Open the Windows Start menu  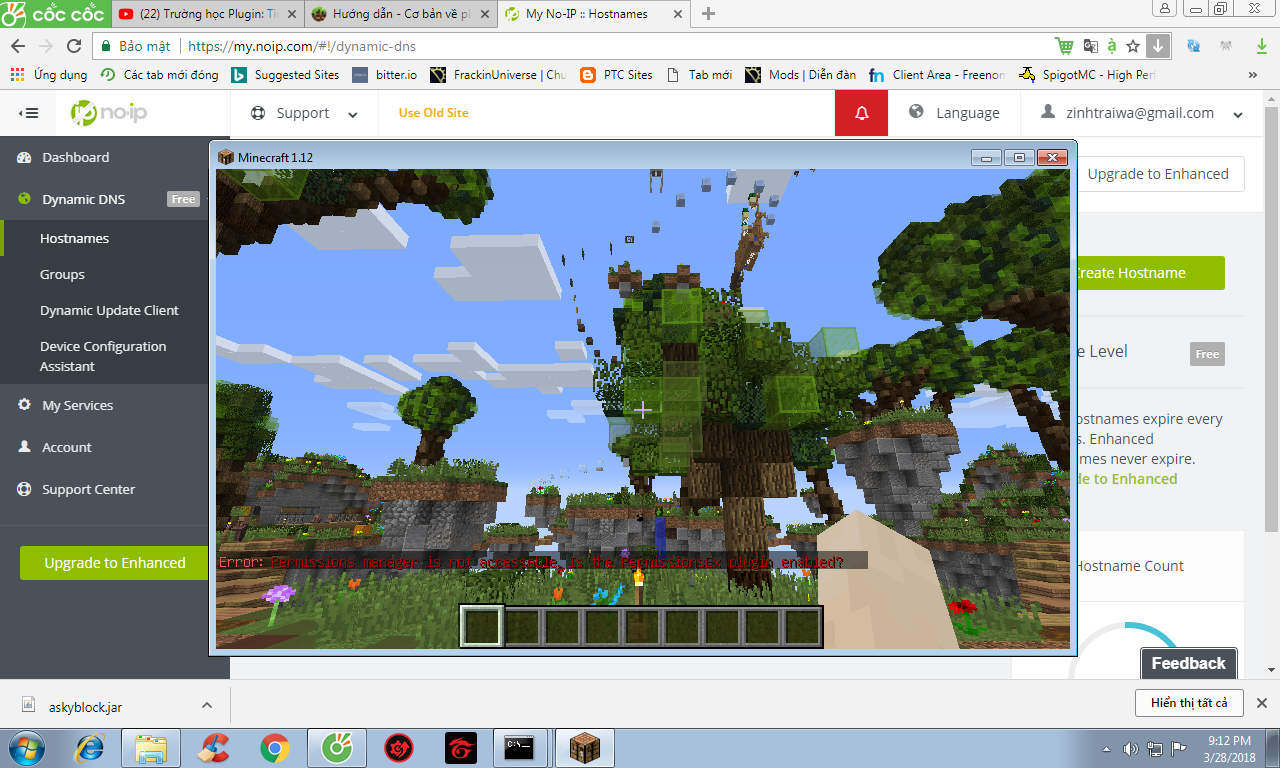(x=26, y=748)
